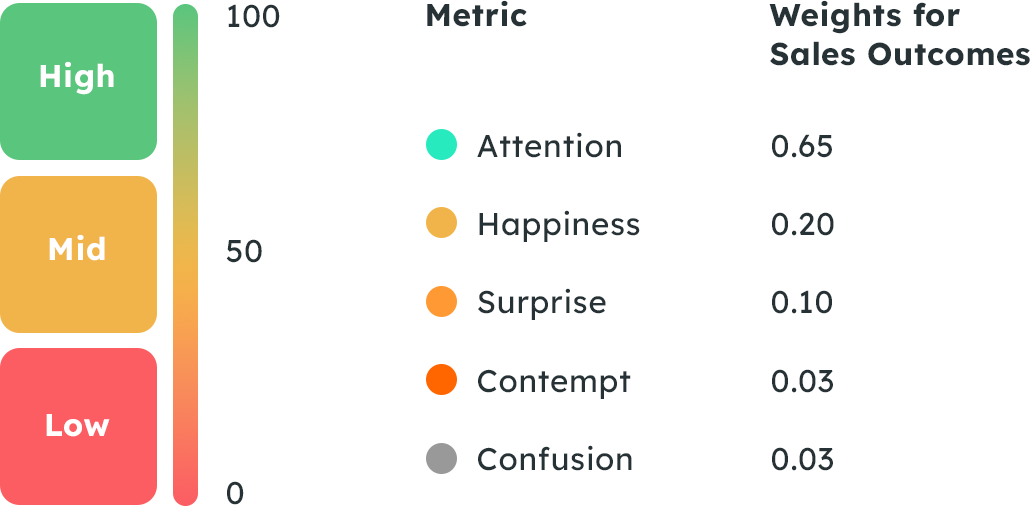Click the Weights for Sales Outcomes header
This screenshot has width=1030, height=506.
tap(899, 35)
